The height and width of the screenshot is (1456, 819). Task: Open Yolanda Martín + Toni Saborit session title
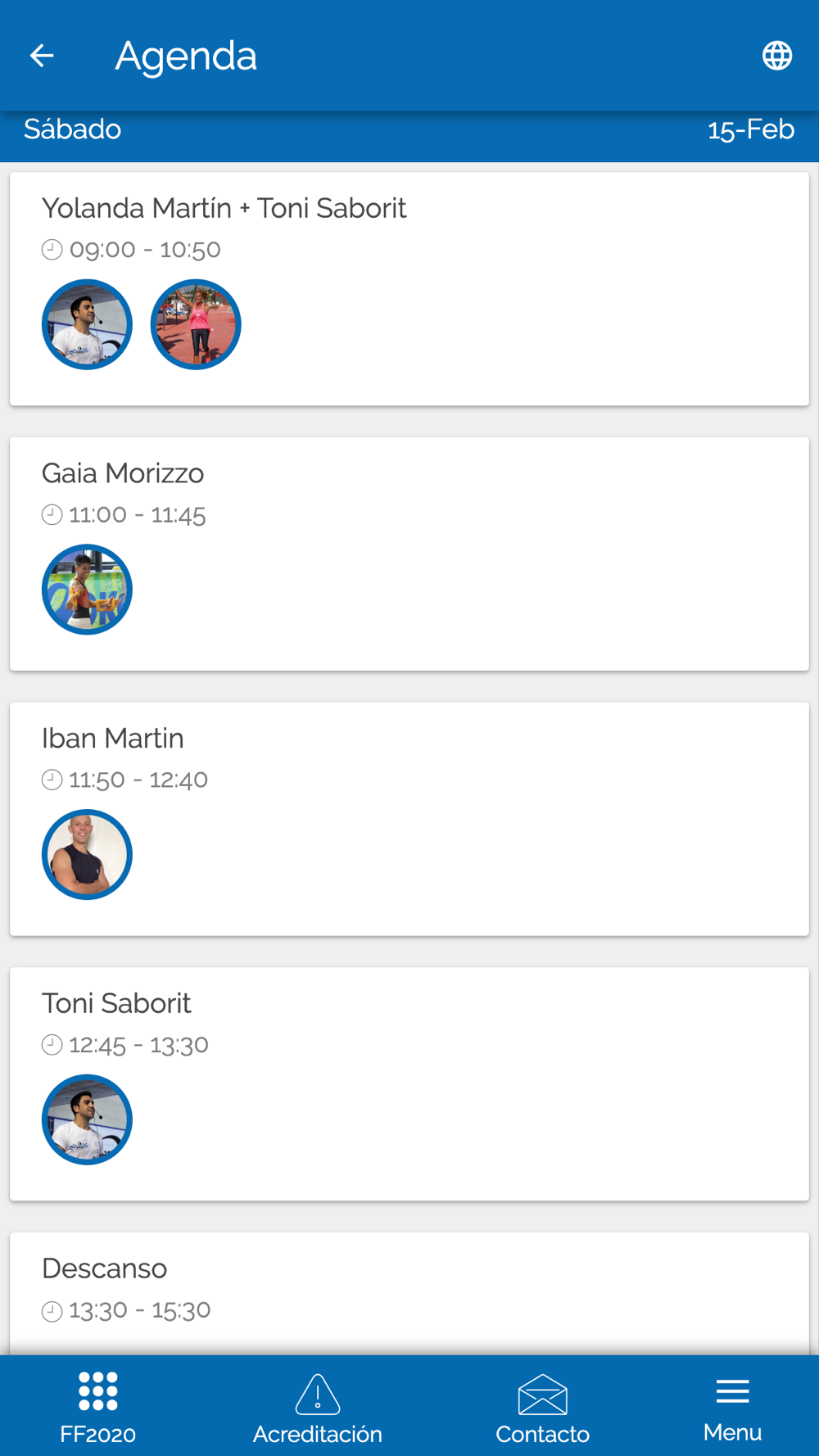coord(224,208)
